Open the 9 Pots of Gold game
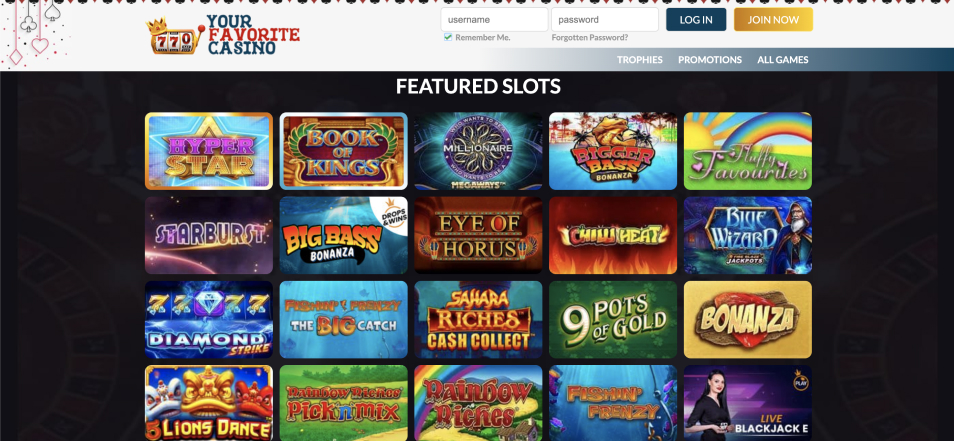954x441 pixels. 613,319
